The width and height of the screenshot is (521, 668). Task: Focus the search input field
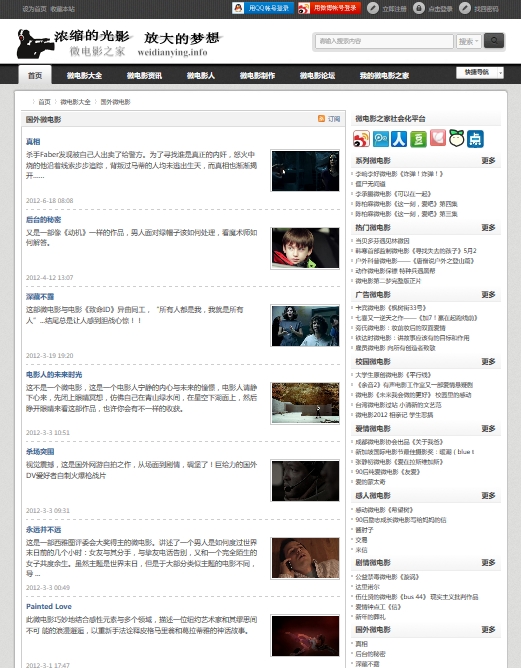[384, 41]
